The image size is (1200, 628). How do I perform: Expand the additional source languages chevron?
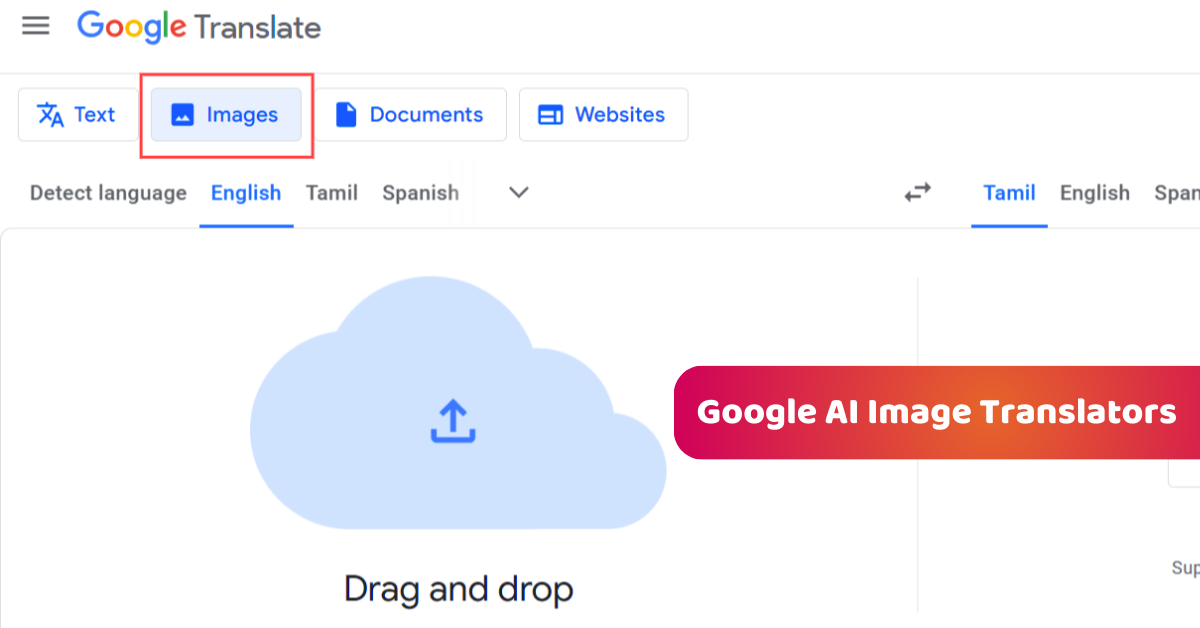(x=517, y=192)
